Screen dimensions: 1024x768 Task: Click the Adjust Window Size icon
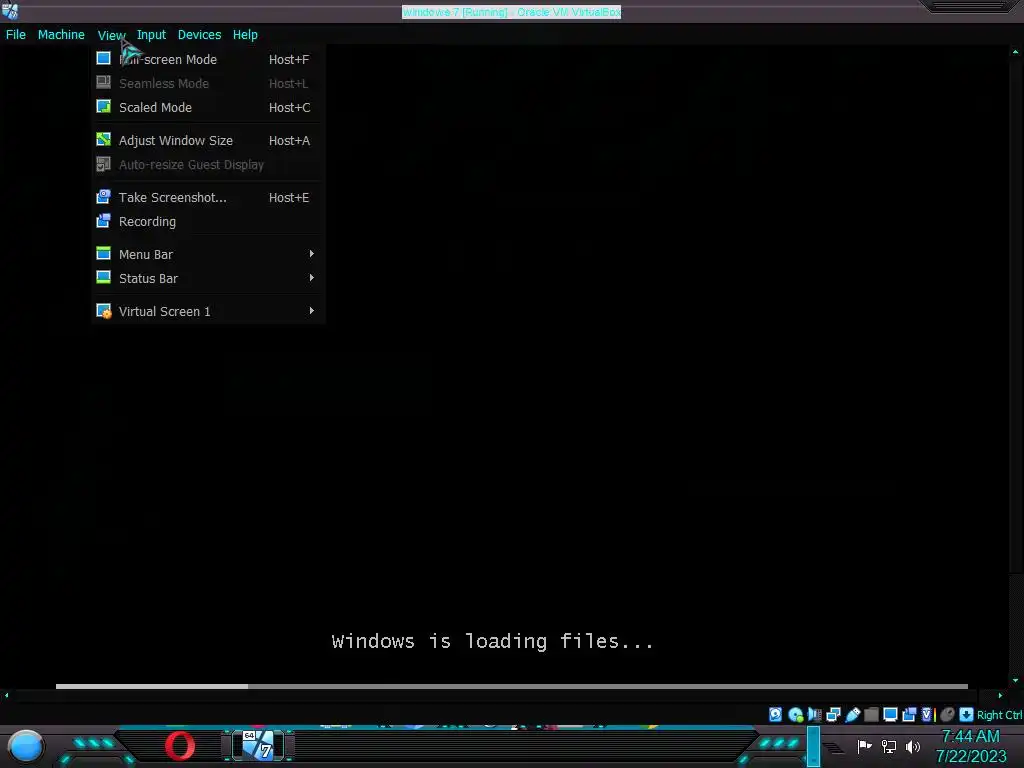tap(103, 140)
